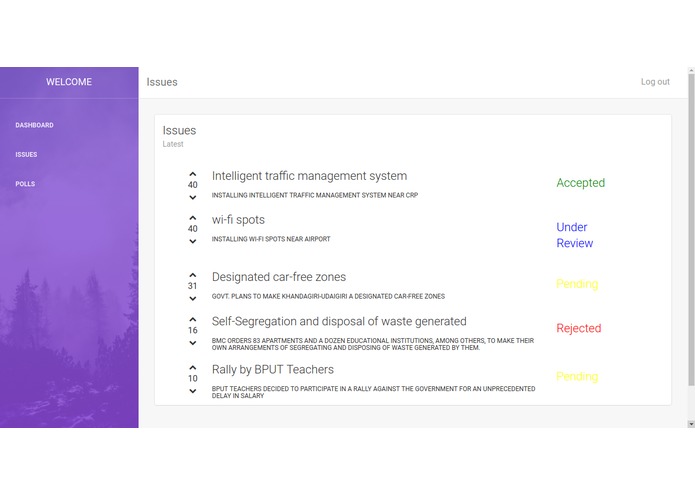The width and height of the screenshot is (695, 494).
Task: Click the BPUT teachers rally salary description
Action: (x=373, y=393)
